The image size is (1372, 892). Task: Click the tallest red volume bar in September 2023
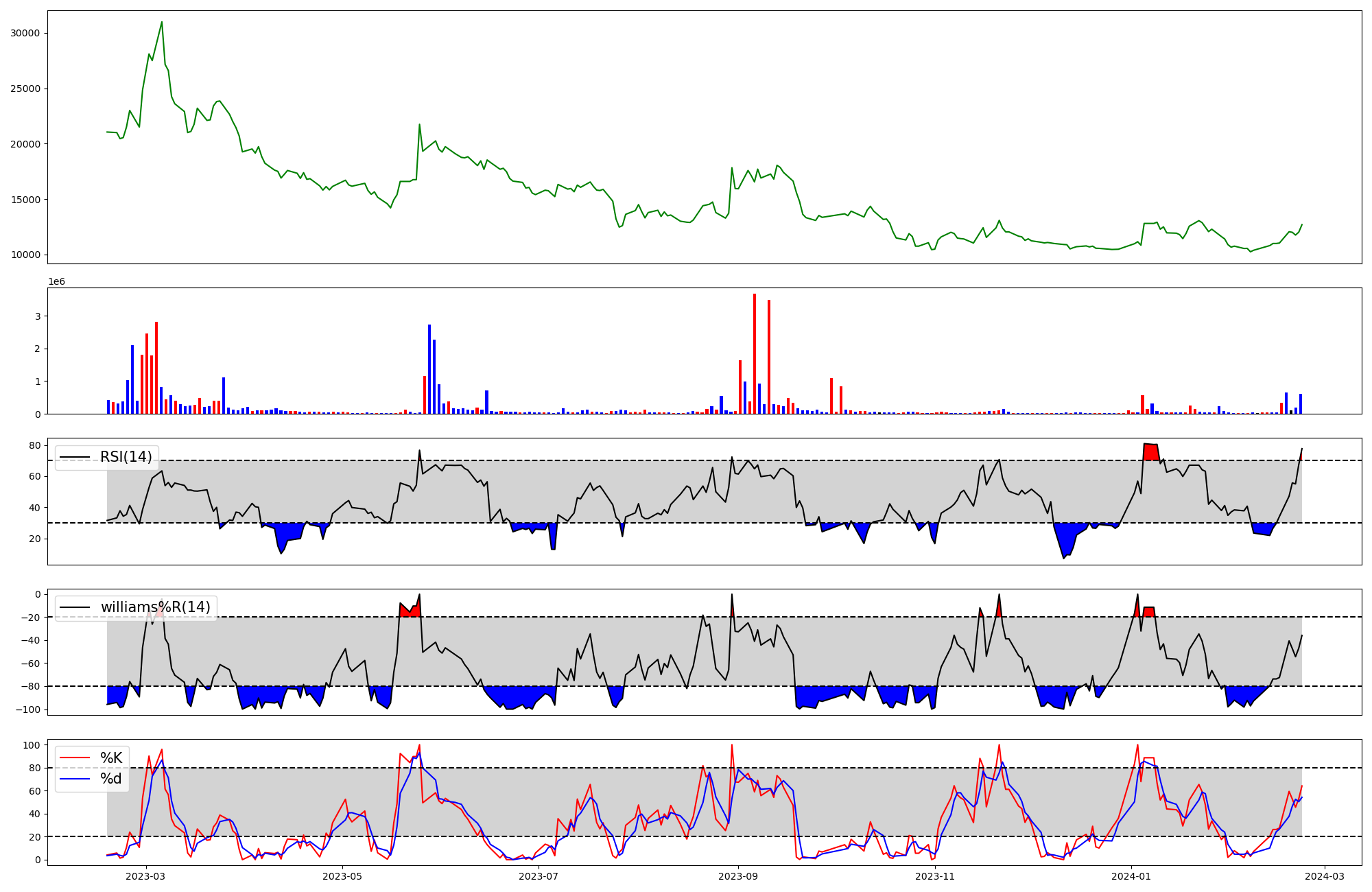[755, 353]
